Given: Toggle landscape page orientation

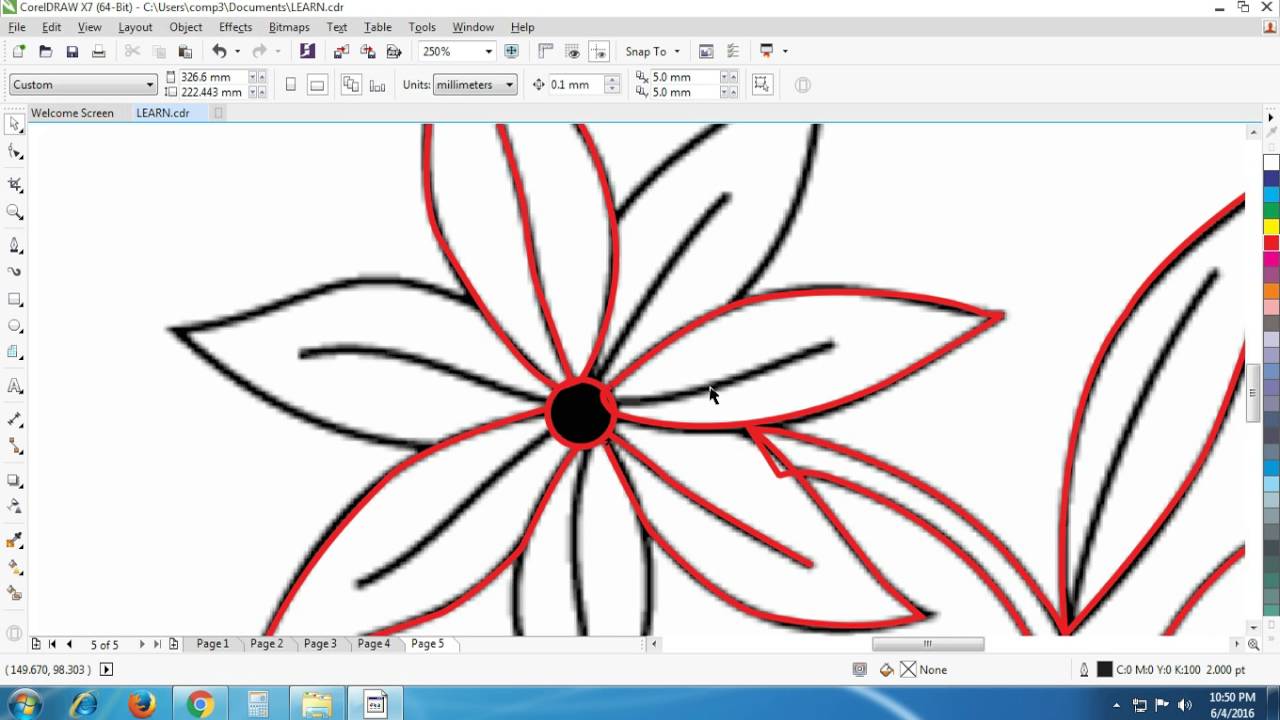Looking at the screenshot, I should click(317, 84).
